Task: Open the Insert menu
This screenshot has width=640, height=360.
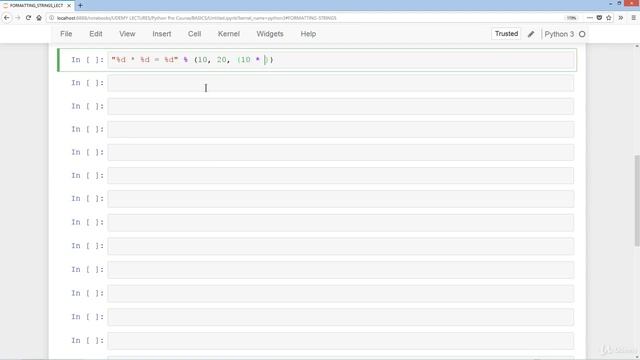Action: click(162, 34)
